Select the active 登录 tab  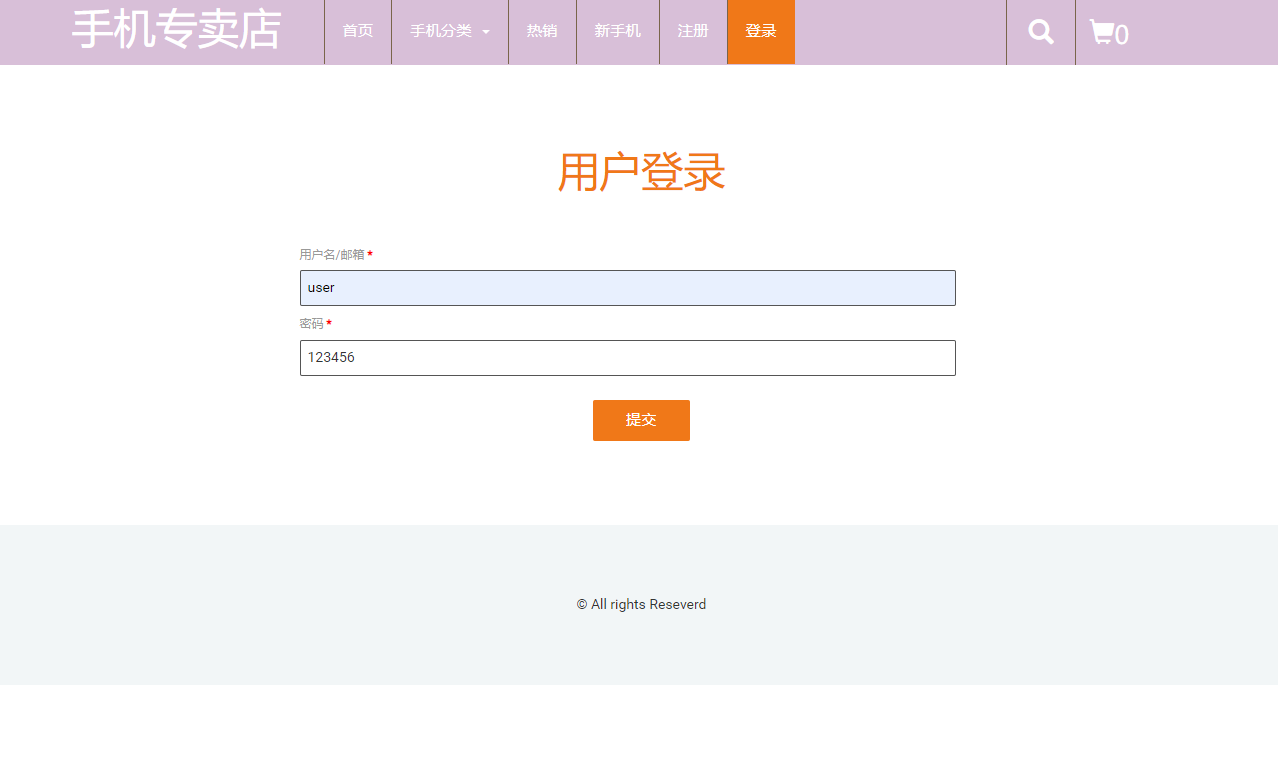[x=760, y=31]
